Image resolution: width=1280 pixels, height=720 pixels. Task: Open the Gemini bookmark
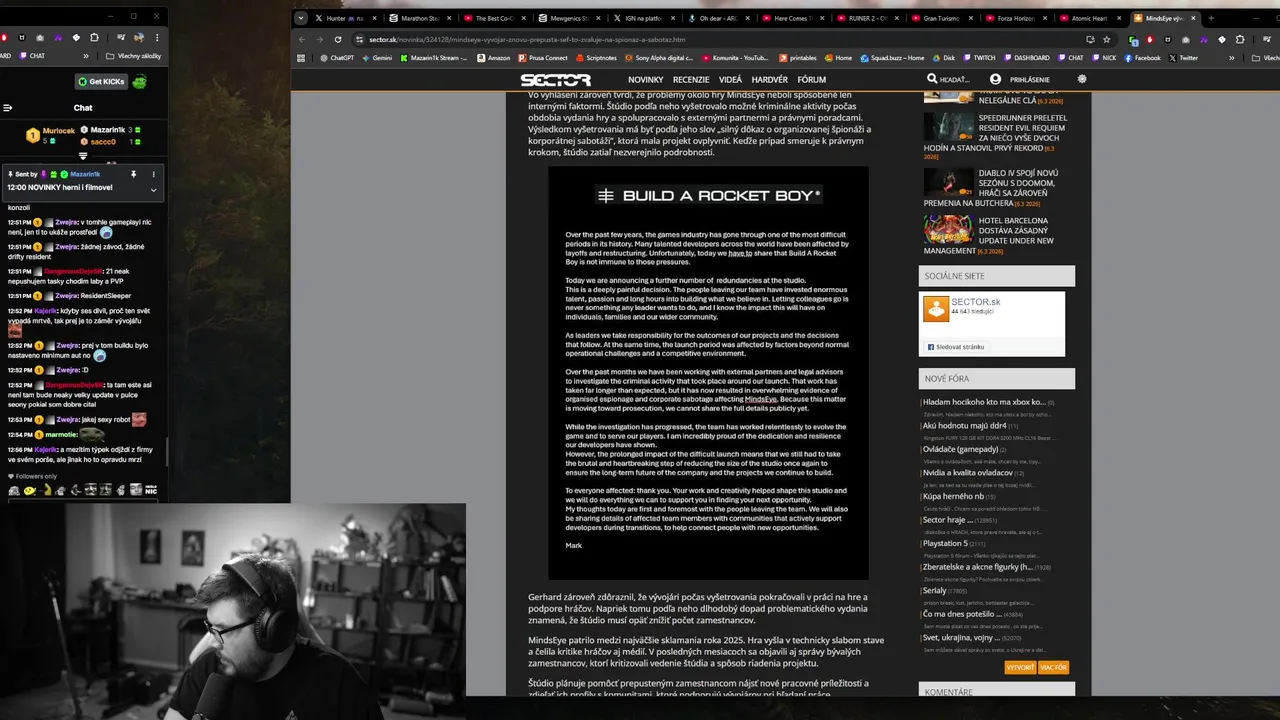click(x=377, y=58)
